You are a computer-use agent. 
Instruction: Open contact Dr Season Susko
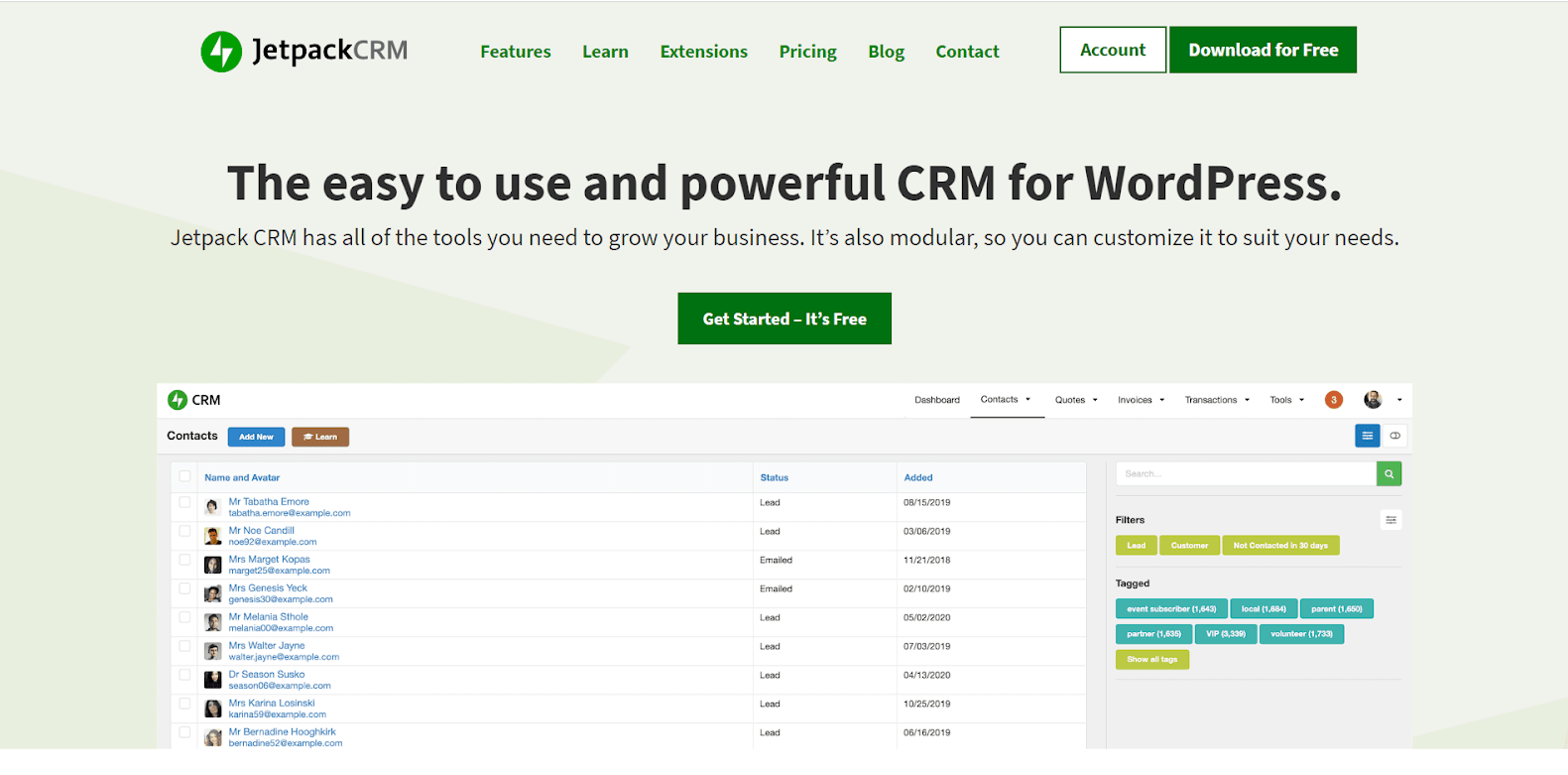[x=267, y=675]
